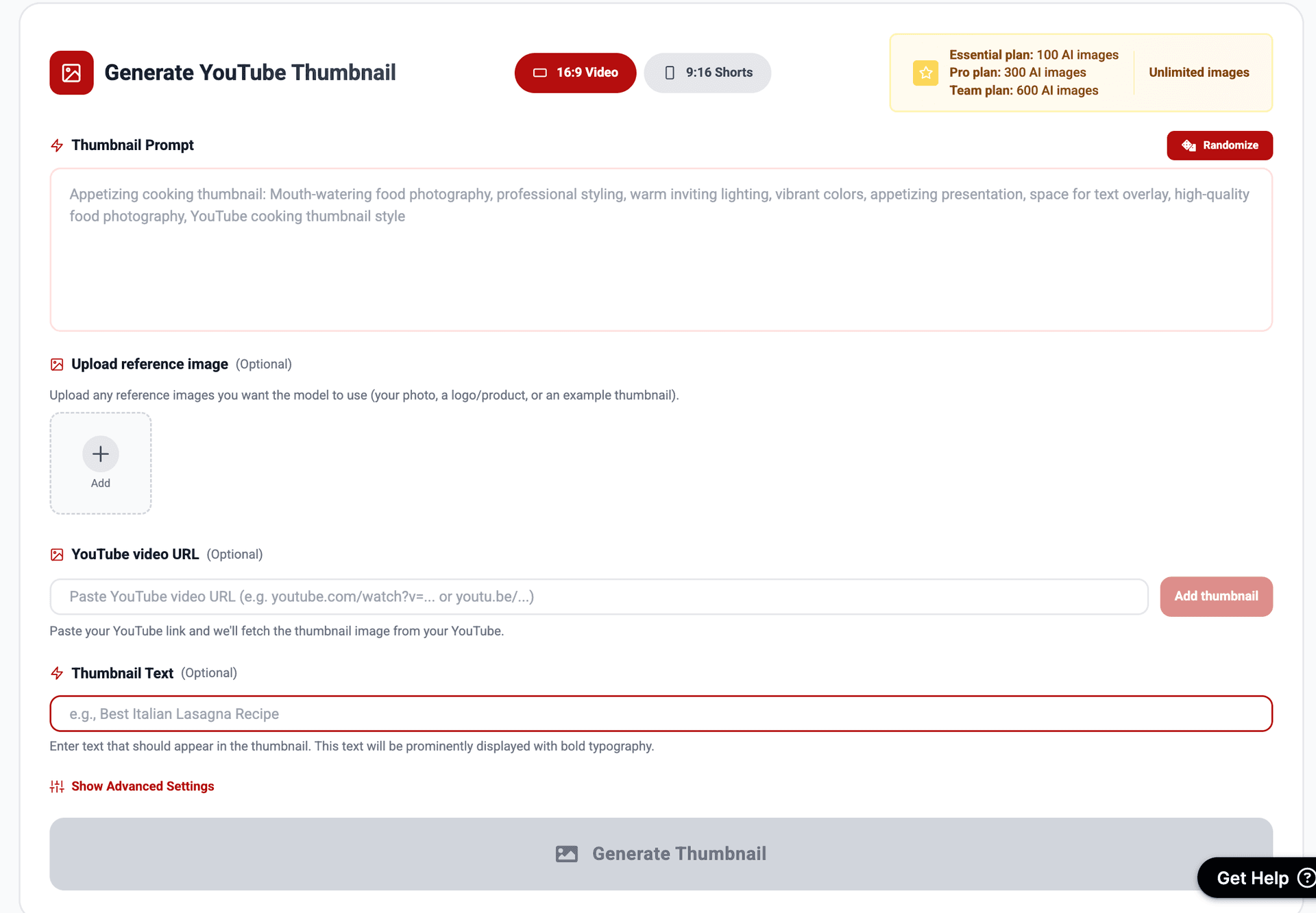This screenshot has height=913, width=1316.
Task: Click lightning icon next to Thumbnail Text
Action: 57,673
